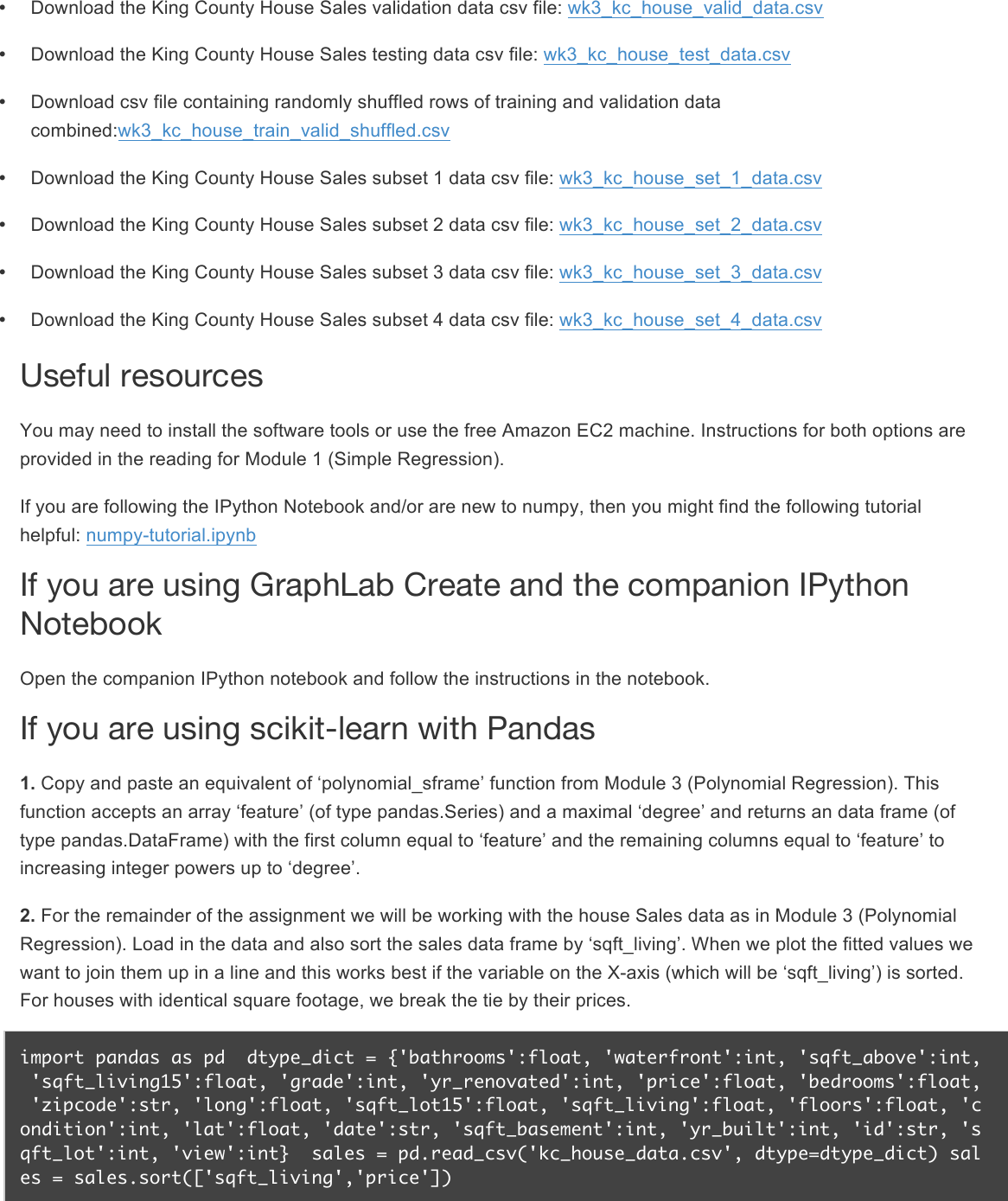
Task: Open the wk3_kc_house_valid_data.csv link
Action: click(x=695, y=9)
